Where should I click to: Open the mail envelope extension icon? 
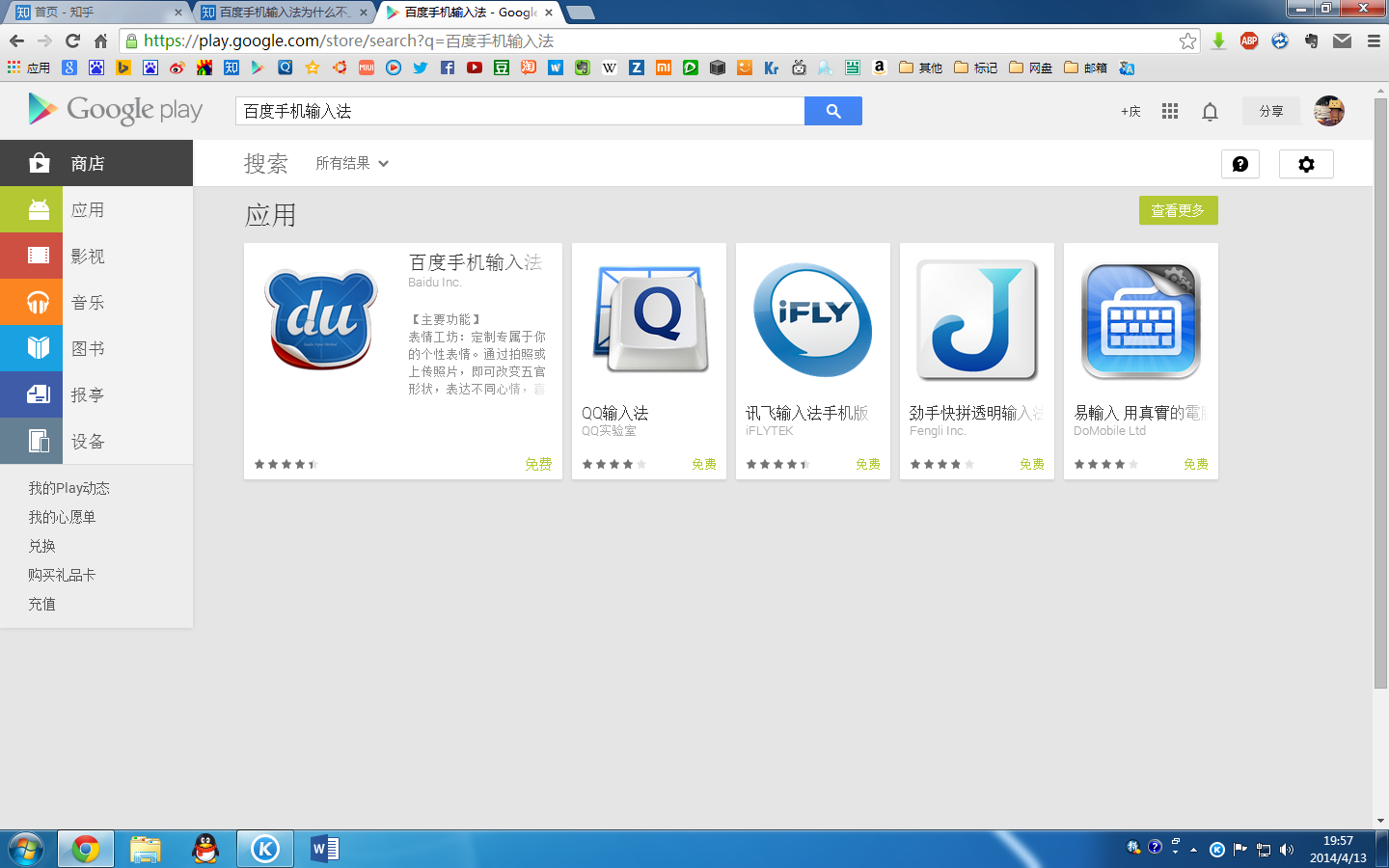pos(1342,41)
